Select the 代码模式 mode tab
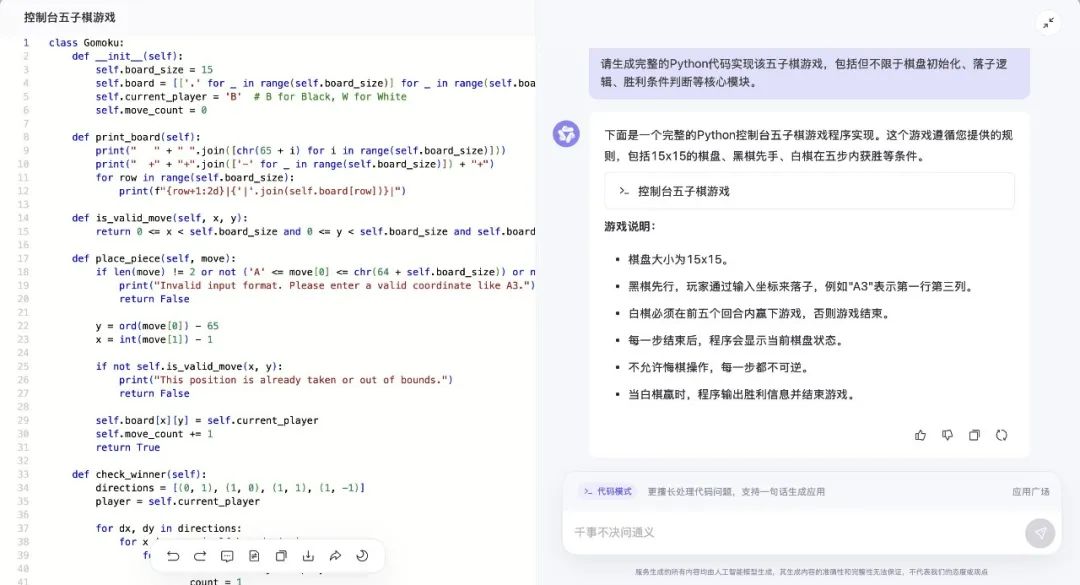 pos(608,491)
